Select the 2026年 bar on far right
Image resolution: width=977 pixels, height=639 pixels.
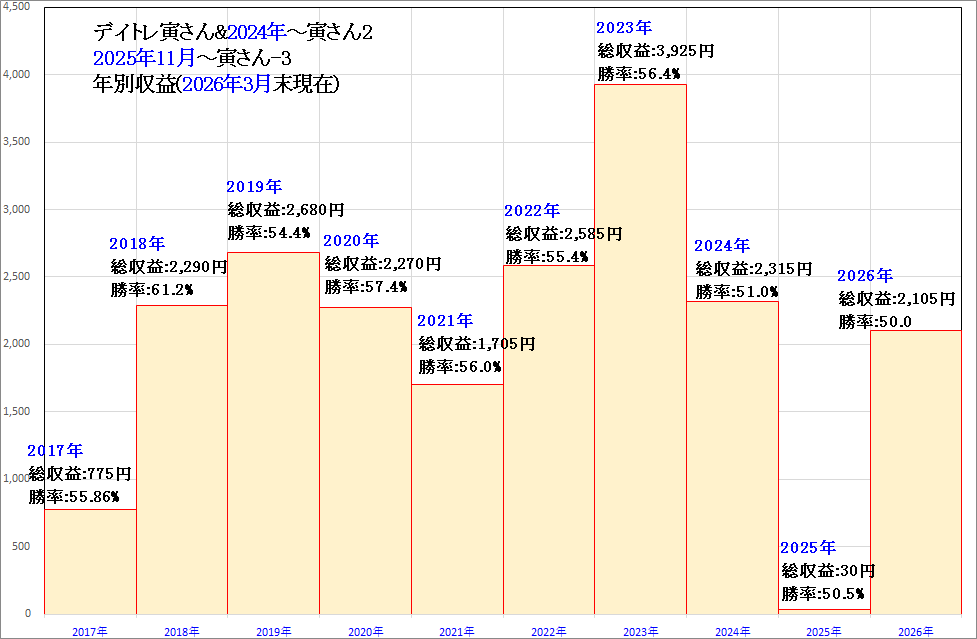916,470
